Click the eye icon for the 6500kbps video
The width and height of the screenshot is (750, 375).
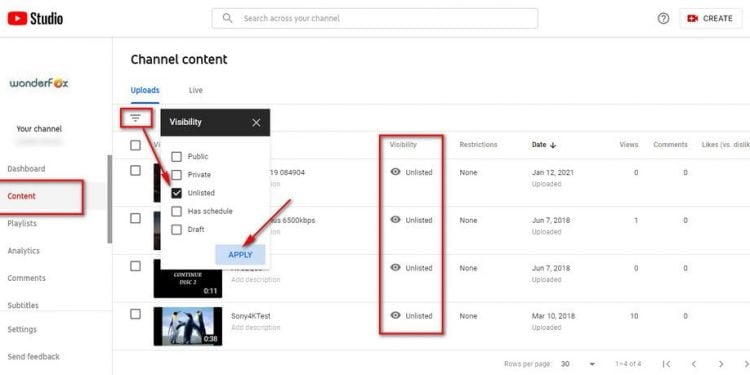tap(395, 220)
